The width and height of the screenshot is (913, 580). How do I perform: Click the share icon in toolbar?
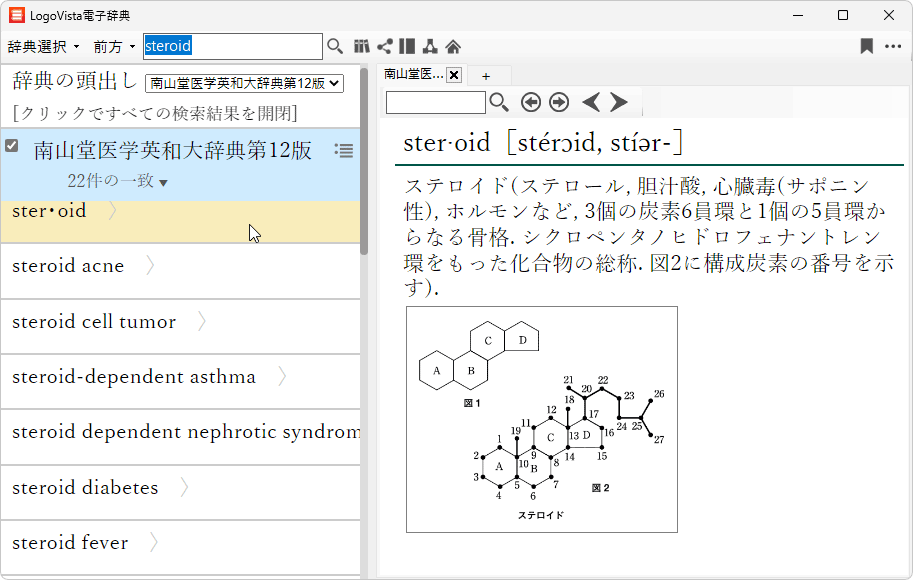click(x=385, y=46)
